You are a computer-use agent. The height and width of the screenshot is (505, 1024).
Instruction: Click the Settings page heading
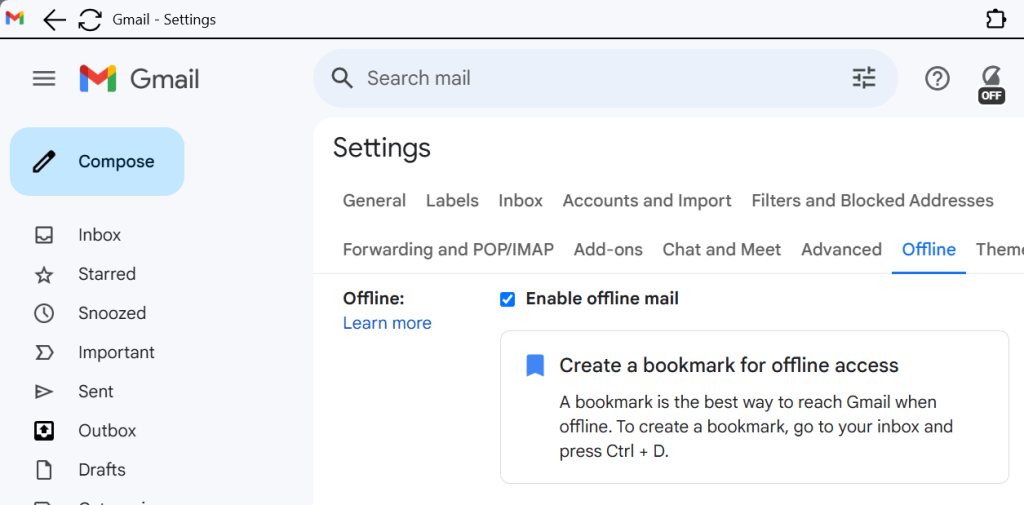(382, 148)
